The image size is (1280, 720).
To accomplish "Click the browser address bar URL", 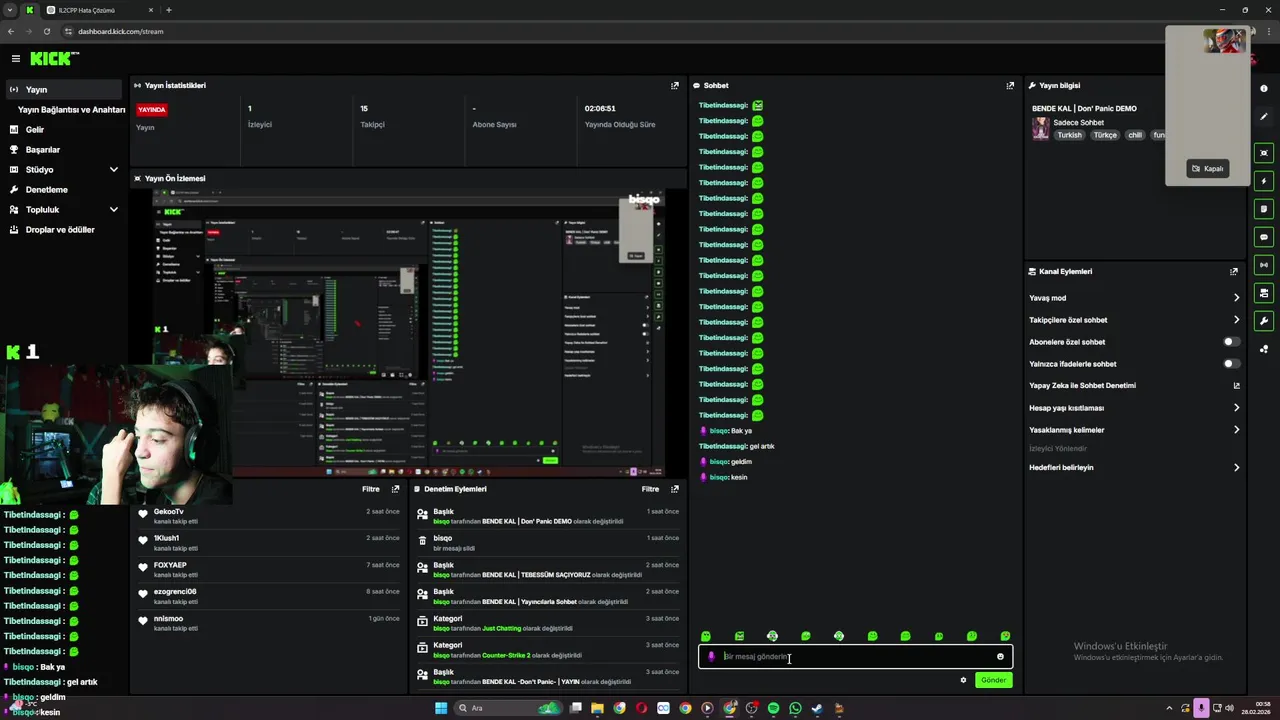I will (x=120, y=31).
